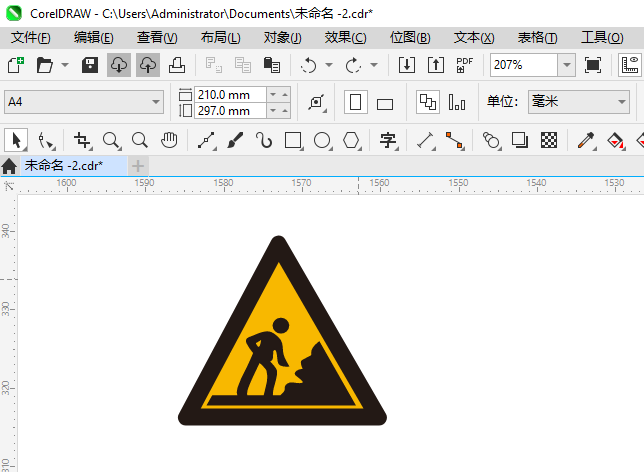The width and height of the screenshot is (644, 472).
Task: Open the 文件(F) menu
Action: (x=30, y=37)
